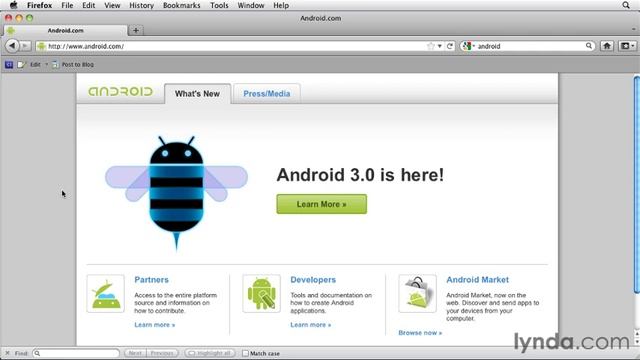This screenshot has height=360, width=640.
Task: Click the Previous button in find bar
Action: coord(162,353)
